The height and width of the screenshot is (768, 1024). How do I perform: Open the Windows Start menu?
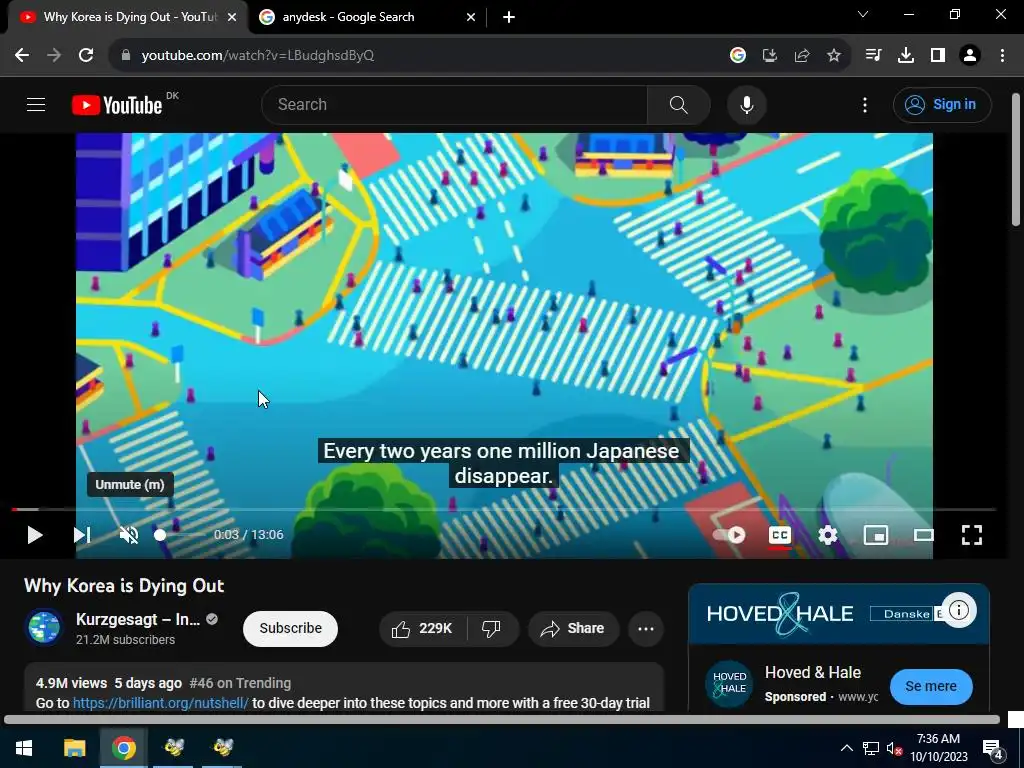pos(24,748)
